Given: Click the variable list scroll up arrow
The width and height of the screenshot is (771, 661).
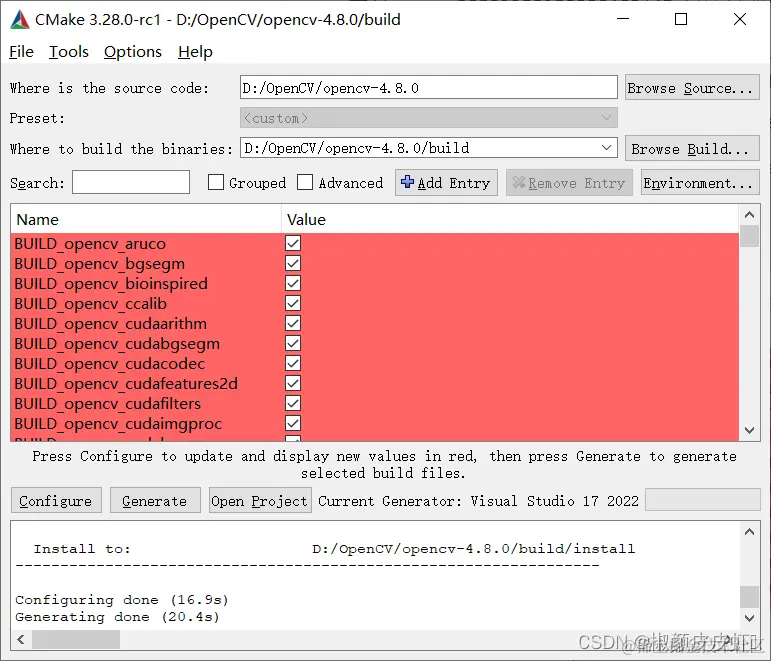Looking at the screenshot, I should coord(749,215).
